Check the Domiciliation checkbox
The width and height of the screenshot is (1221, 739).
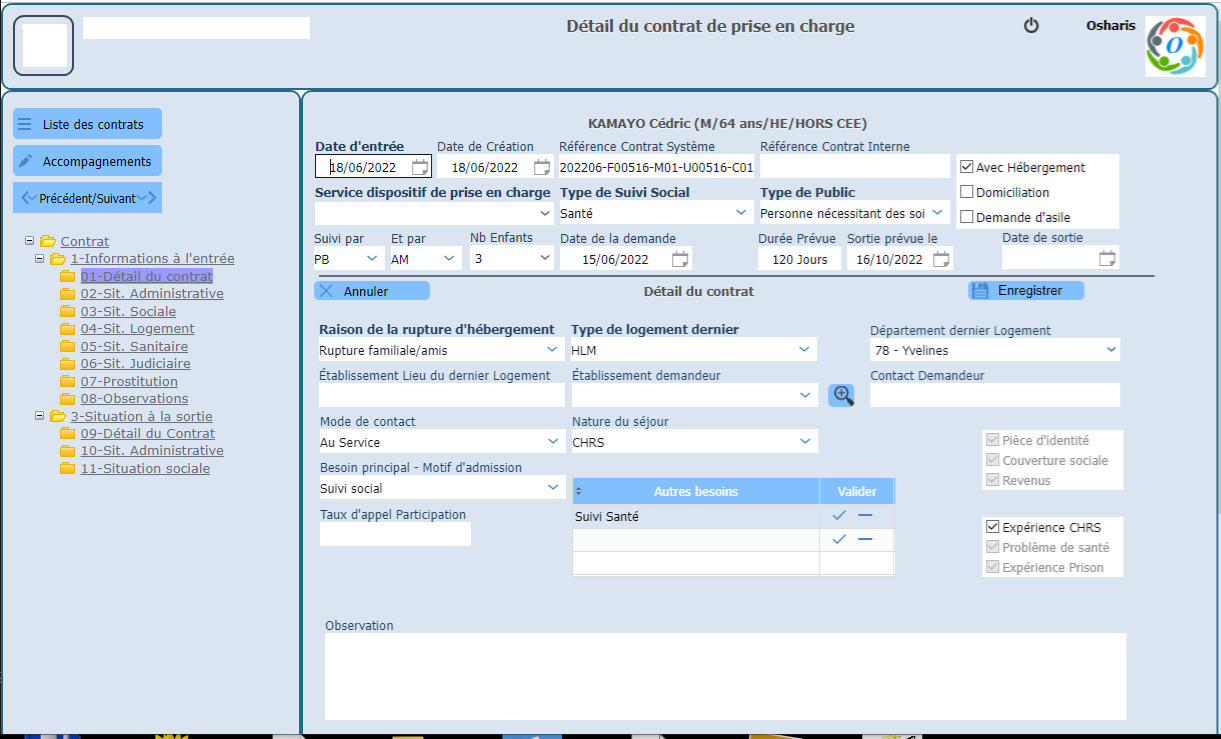click(967, 192)
